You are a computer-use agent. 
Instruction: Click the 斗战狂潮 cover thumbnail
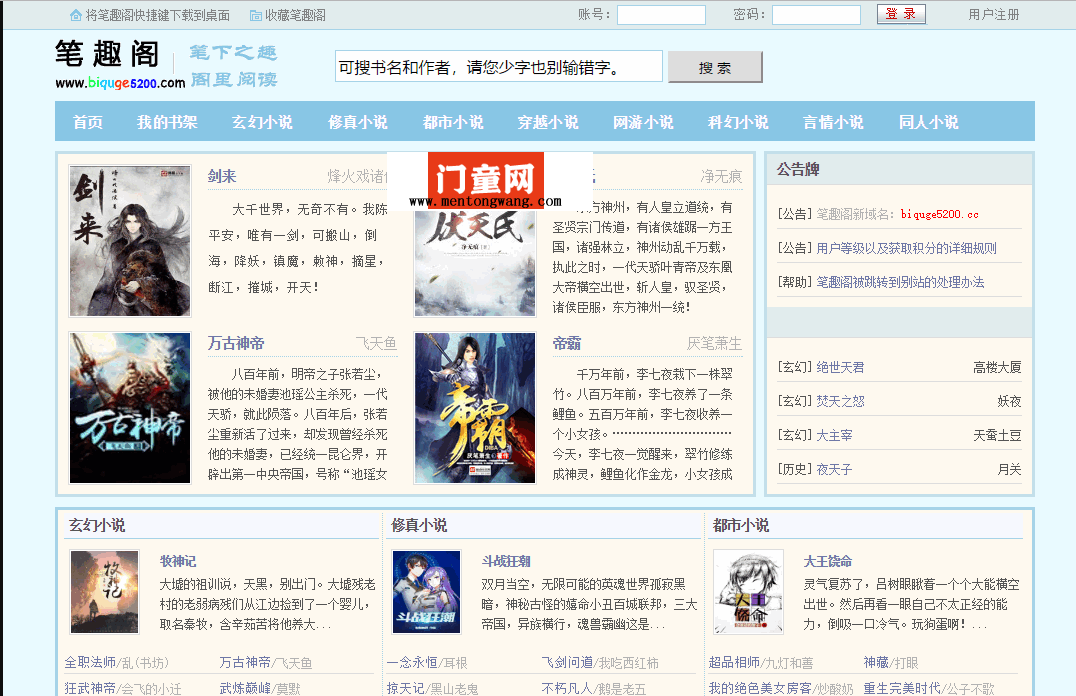click(x=427, y=592)
